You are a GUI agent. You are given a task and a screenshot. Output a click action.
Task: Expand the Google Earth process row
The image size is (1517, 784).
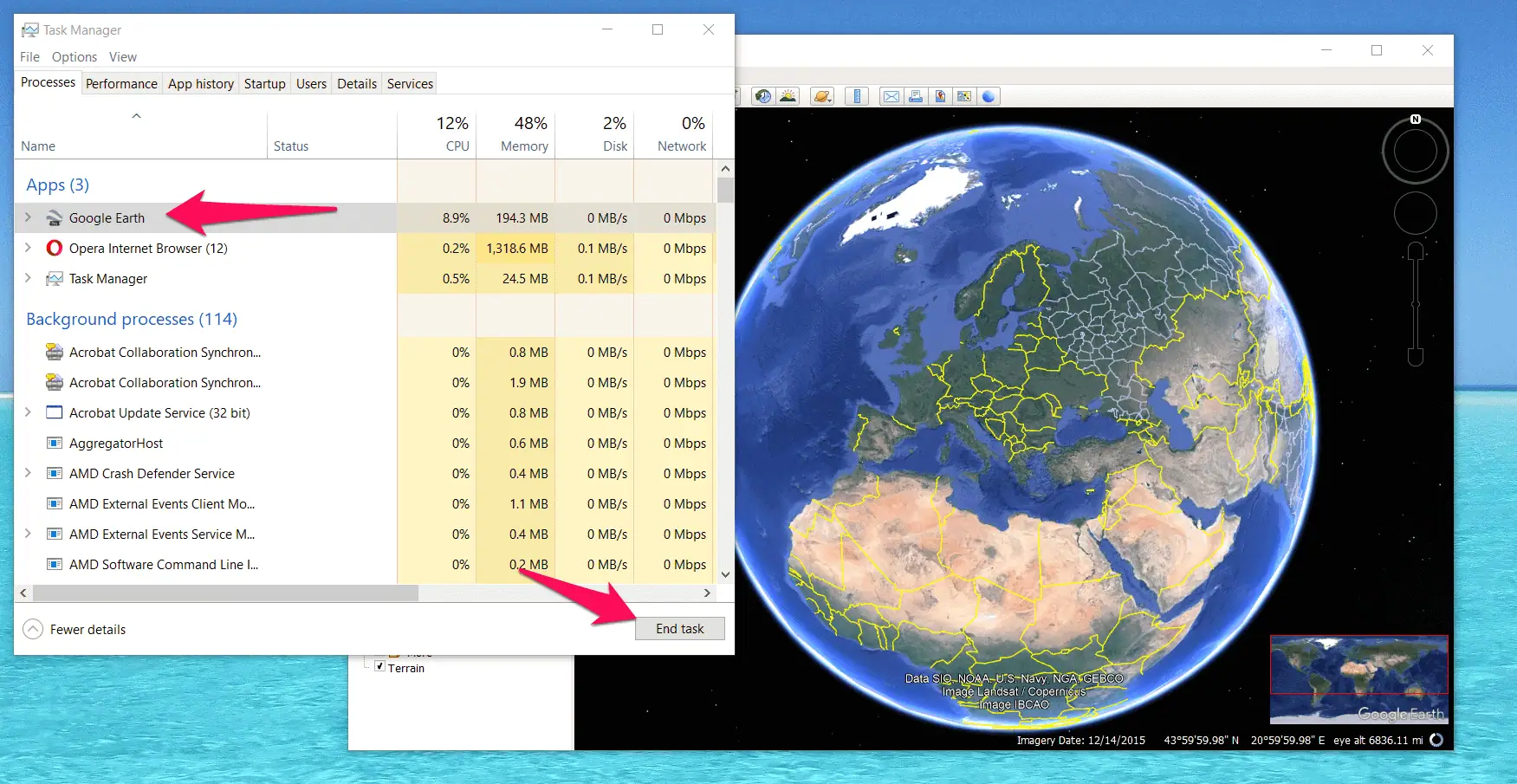28,217
